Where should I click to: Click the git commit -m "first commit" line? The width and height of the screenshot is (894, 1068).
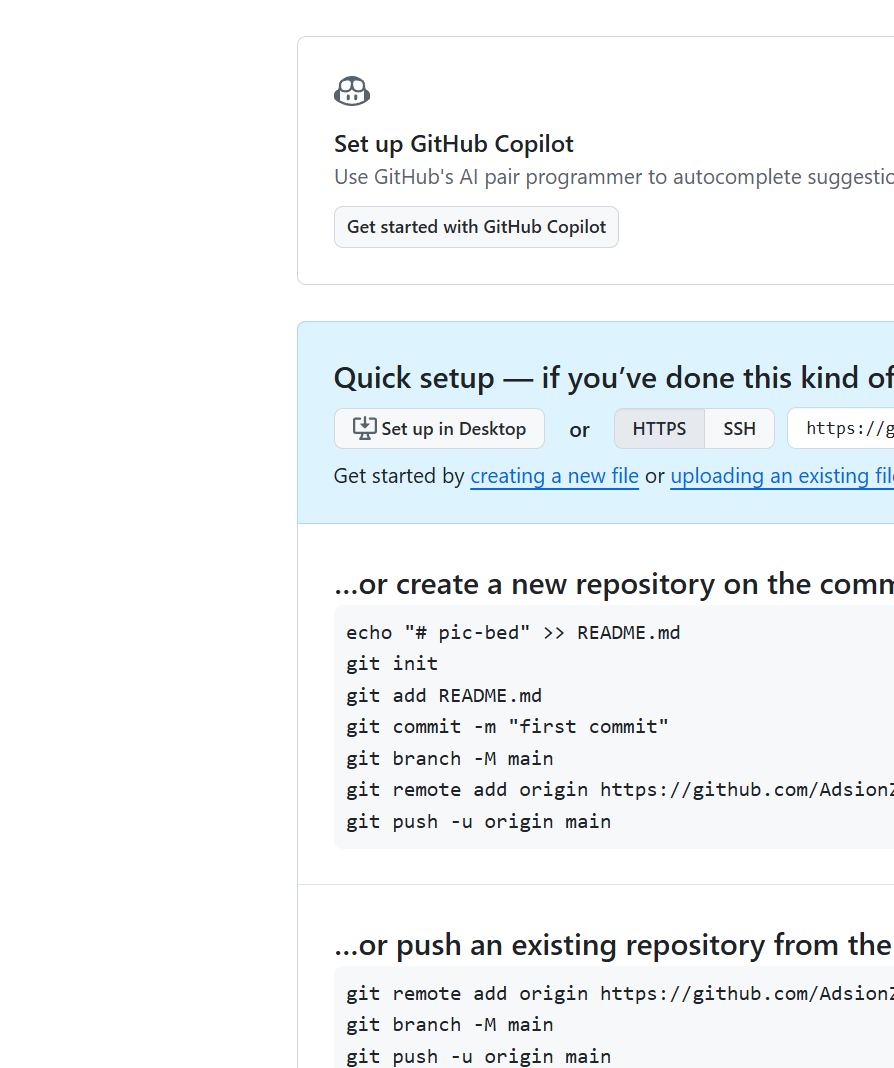pyautogui.click(x=507, y=727)
